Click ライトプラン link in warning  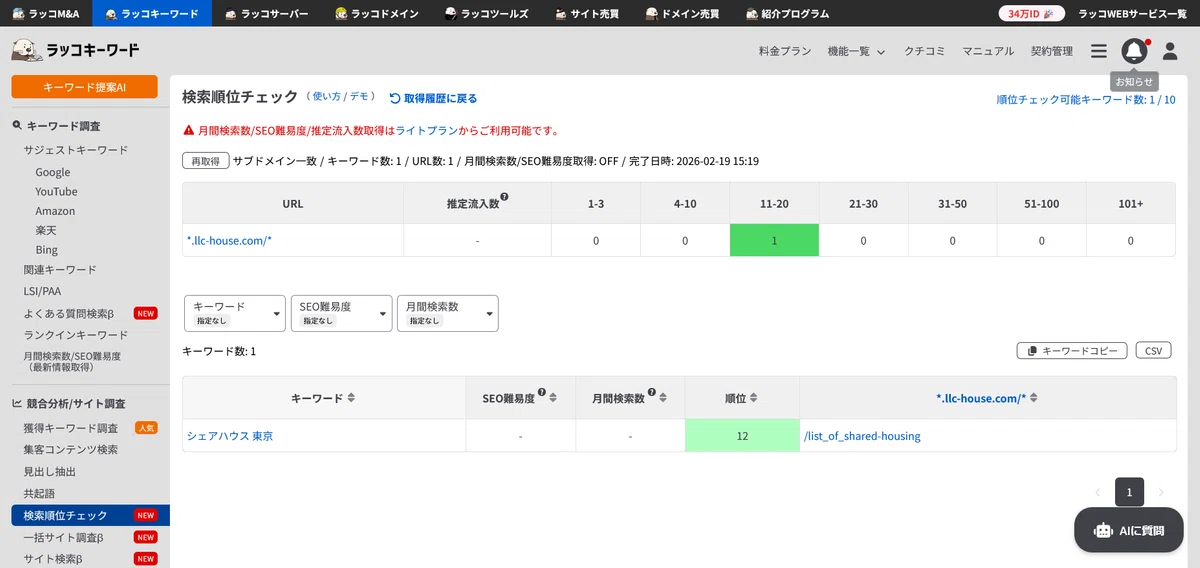[x=427, y=130]
